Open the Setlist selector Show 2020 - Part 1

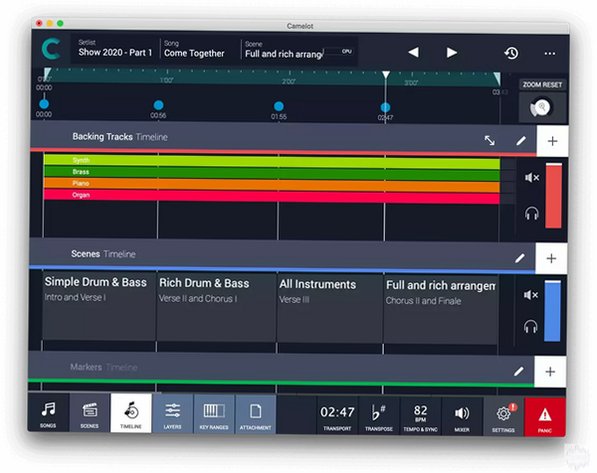[115, 48]
